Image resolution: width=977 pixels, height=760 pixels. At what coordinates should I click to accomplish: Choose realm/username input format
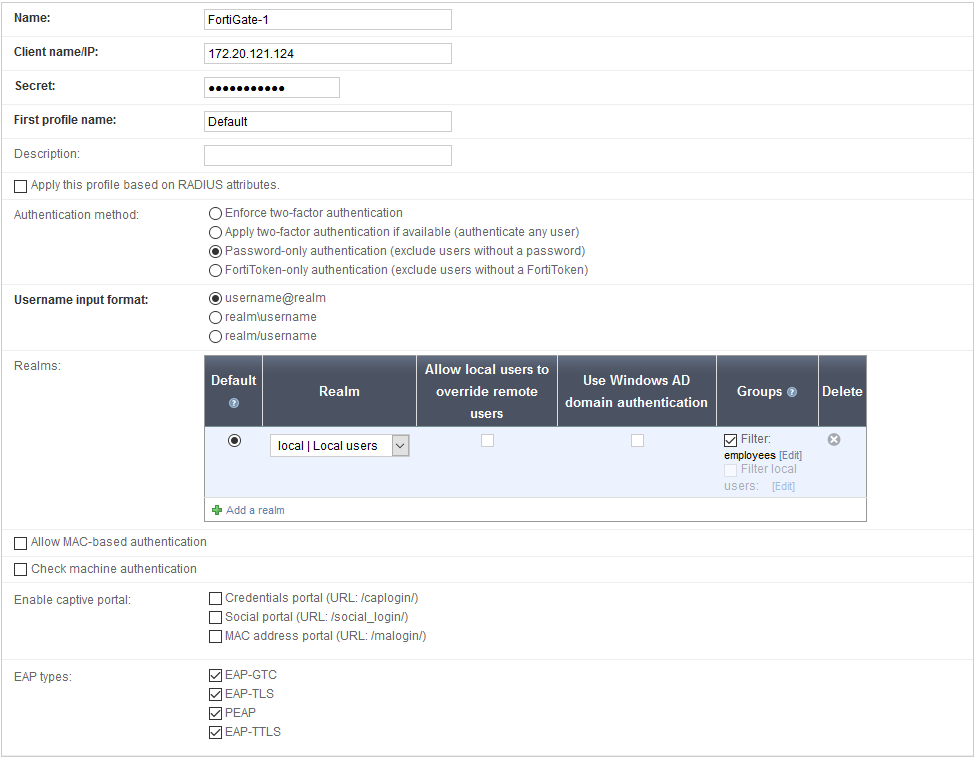pyautogui.click(x=216, y=336)
